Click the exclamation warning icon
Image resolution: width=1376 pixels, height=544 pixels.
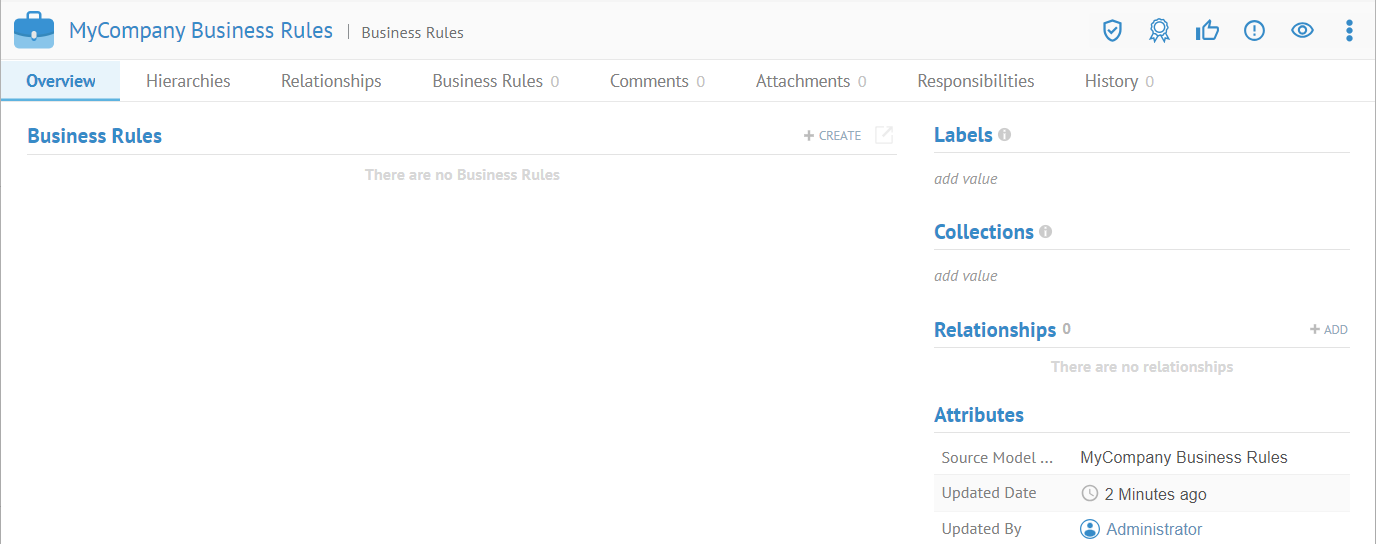(1254, 31)
